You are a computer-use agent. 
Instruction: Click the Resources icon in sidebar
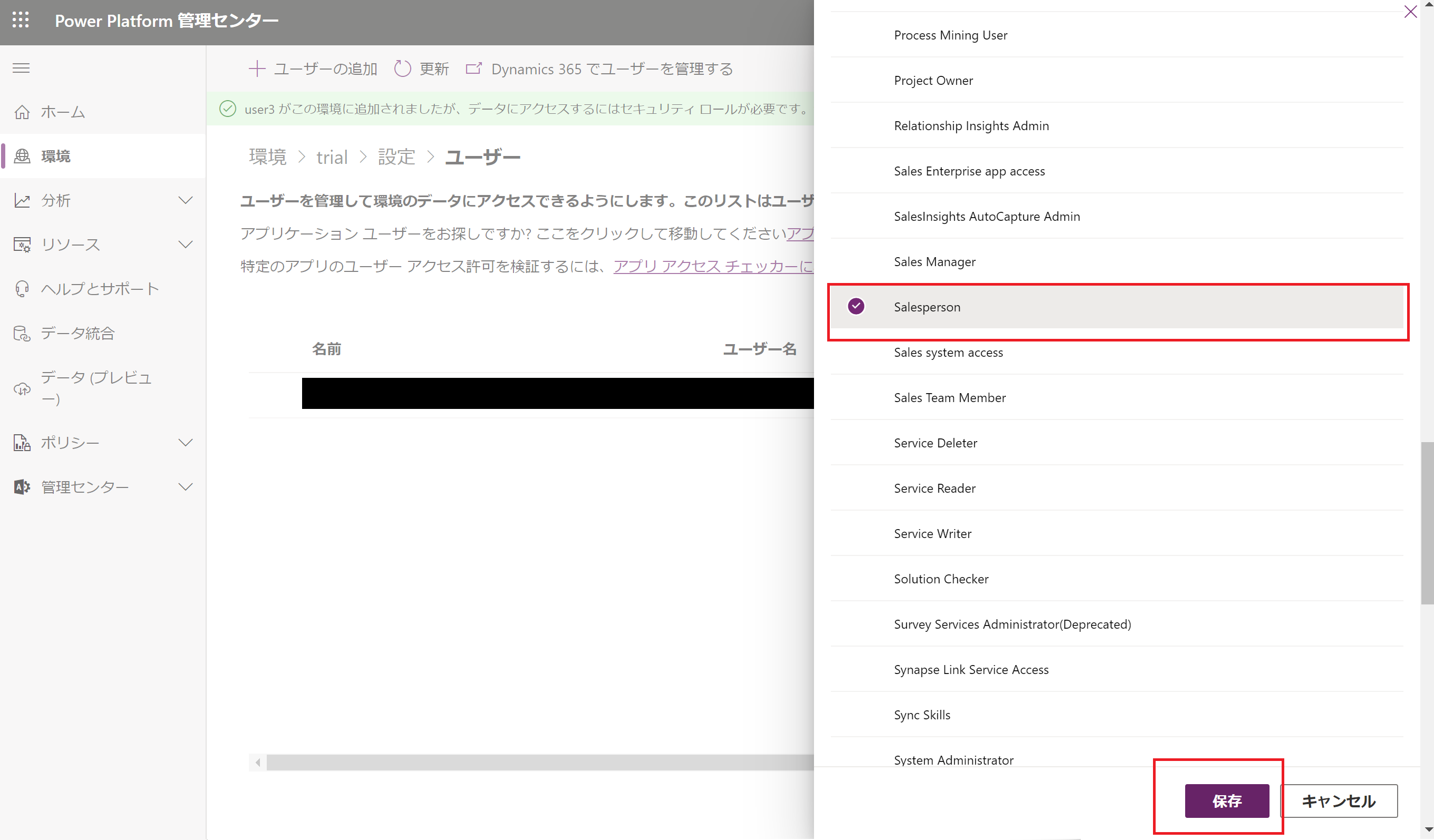click(22, 245)
